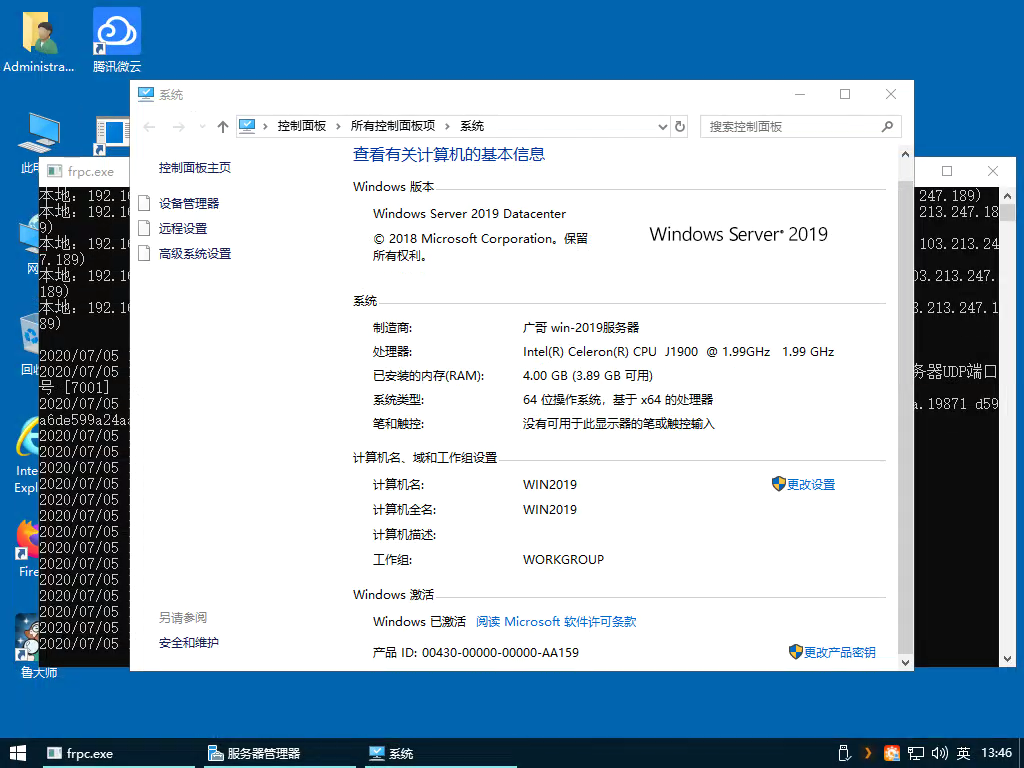1024x768 pixels.
Task: Click the processor value "Intel(R) Celeron(R) CPU J1900"
Action: pyautogui.click(x=611, y=351)
